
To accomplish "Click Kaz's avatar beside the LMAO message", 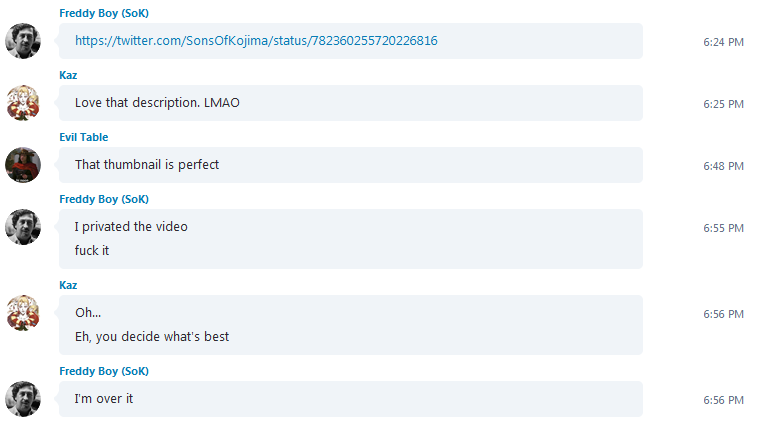I will click(23, 103).
